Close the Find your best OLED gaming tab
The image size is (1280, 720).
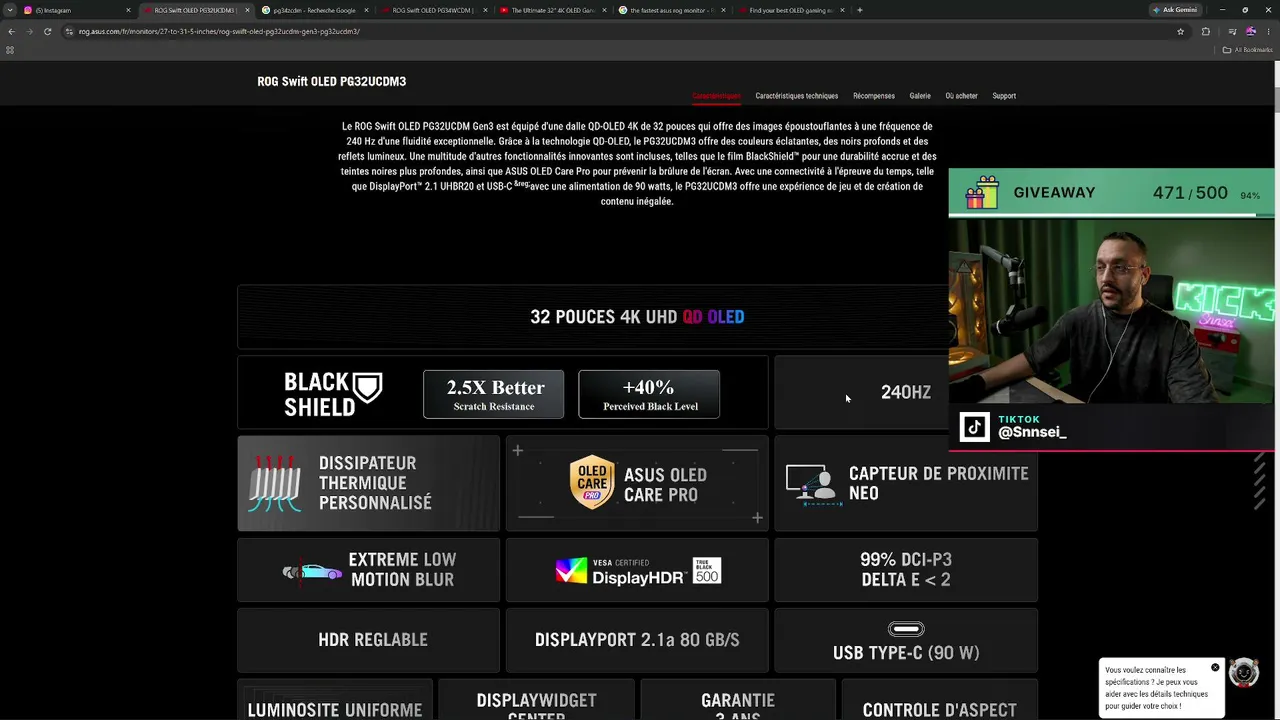[x=842, y=10]
